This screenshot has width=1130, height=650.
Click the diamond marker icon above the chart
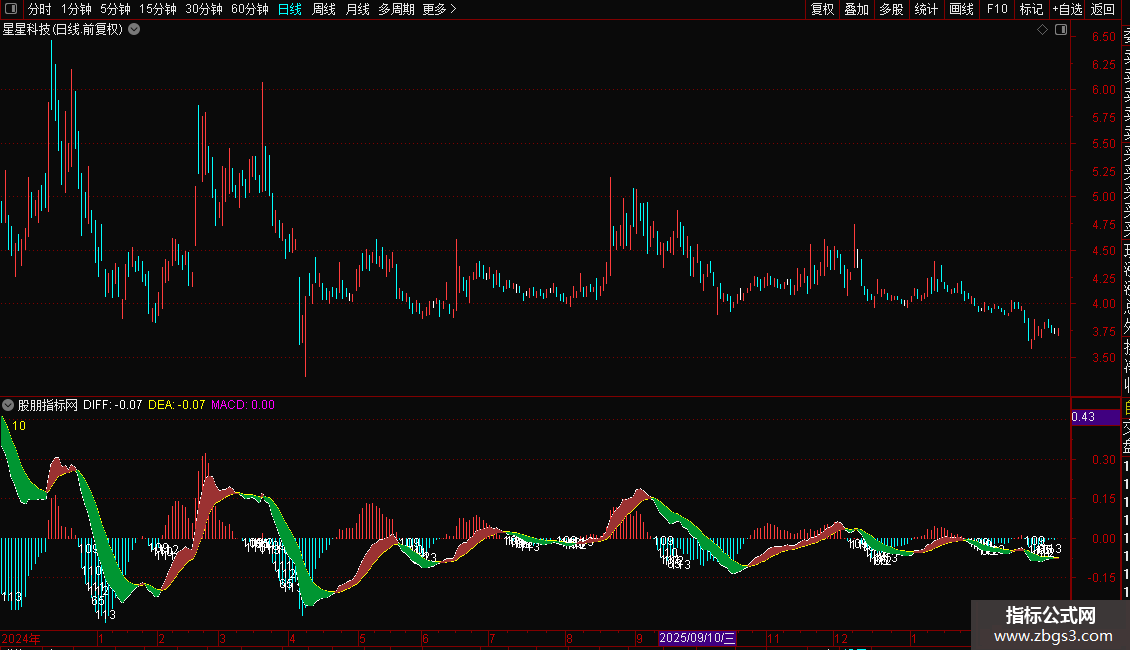[x=1042, y=30]
